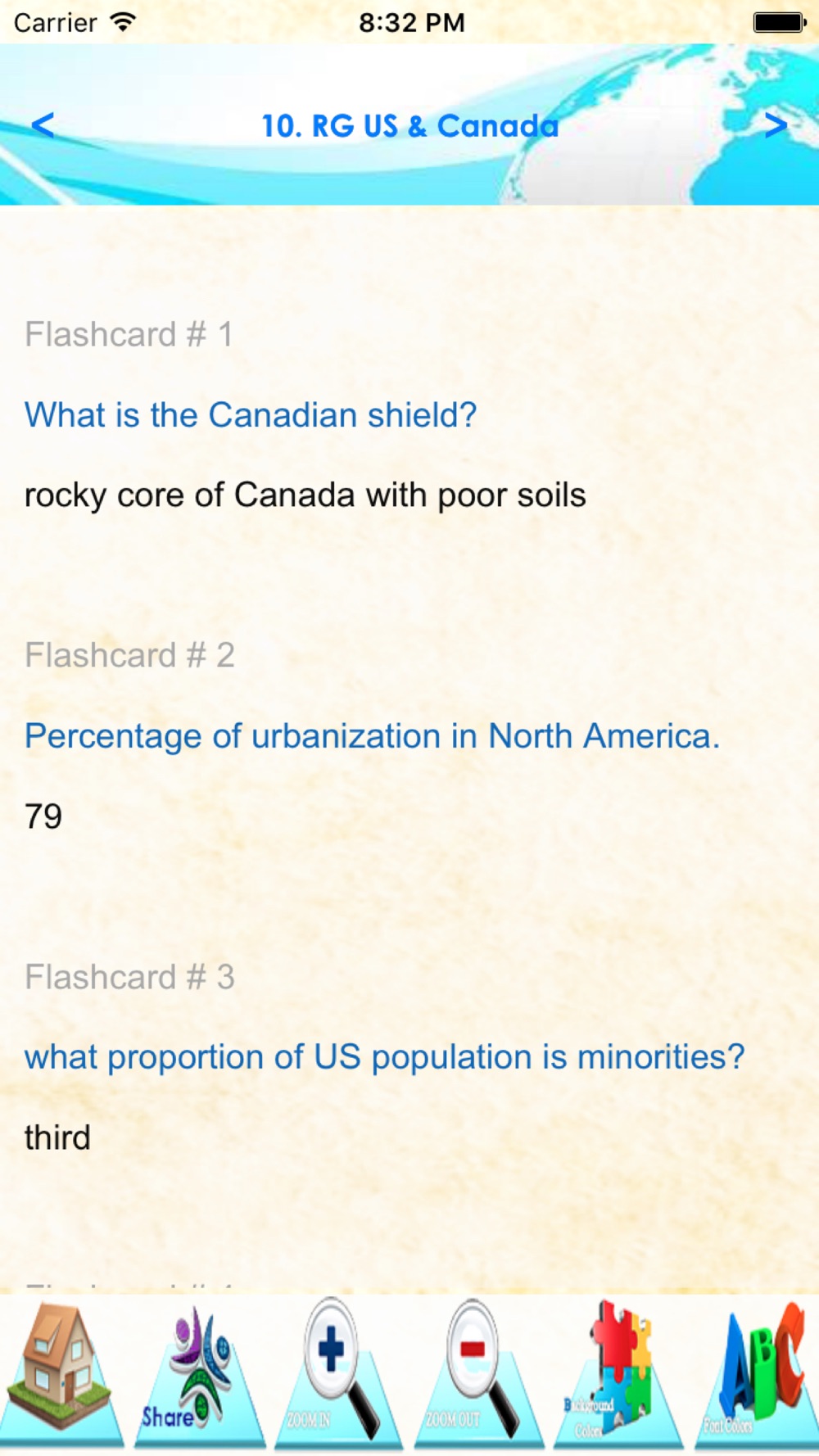Tap the answer 'third'
This screenshot has height=1456, width=819.
point(57,1137)
